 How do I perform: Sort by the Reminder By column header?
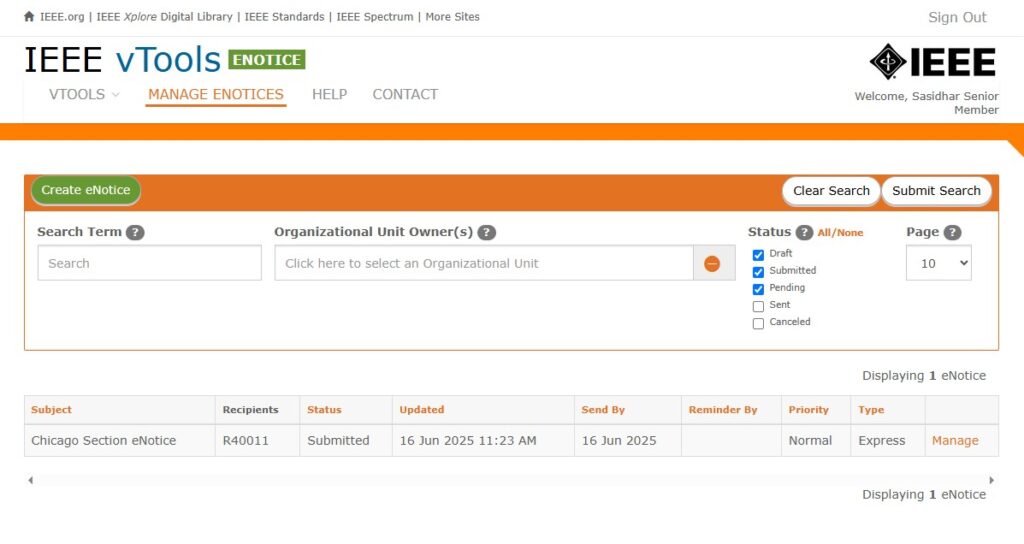pyautogui.click(x=723, y=409)
